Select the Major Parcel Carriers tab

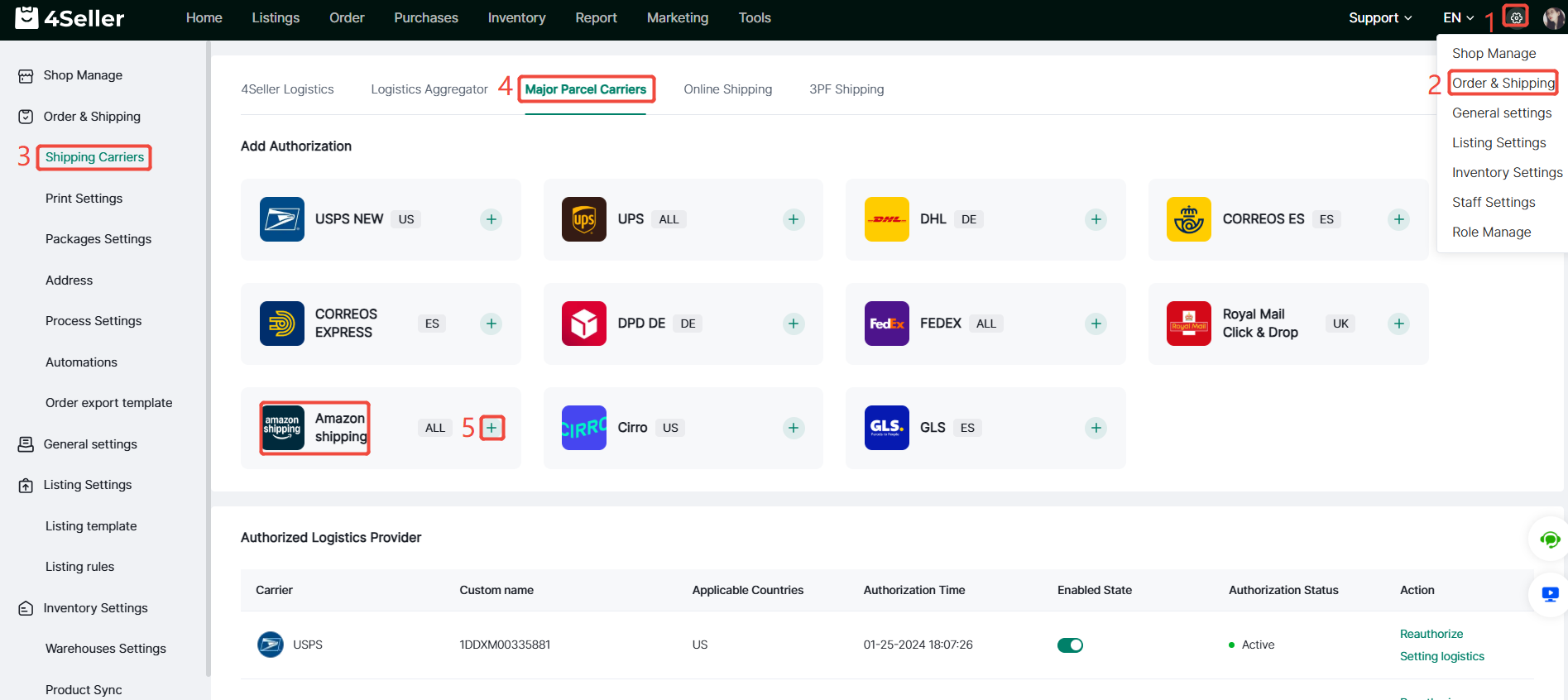pos(586,89)
